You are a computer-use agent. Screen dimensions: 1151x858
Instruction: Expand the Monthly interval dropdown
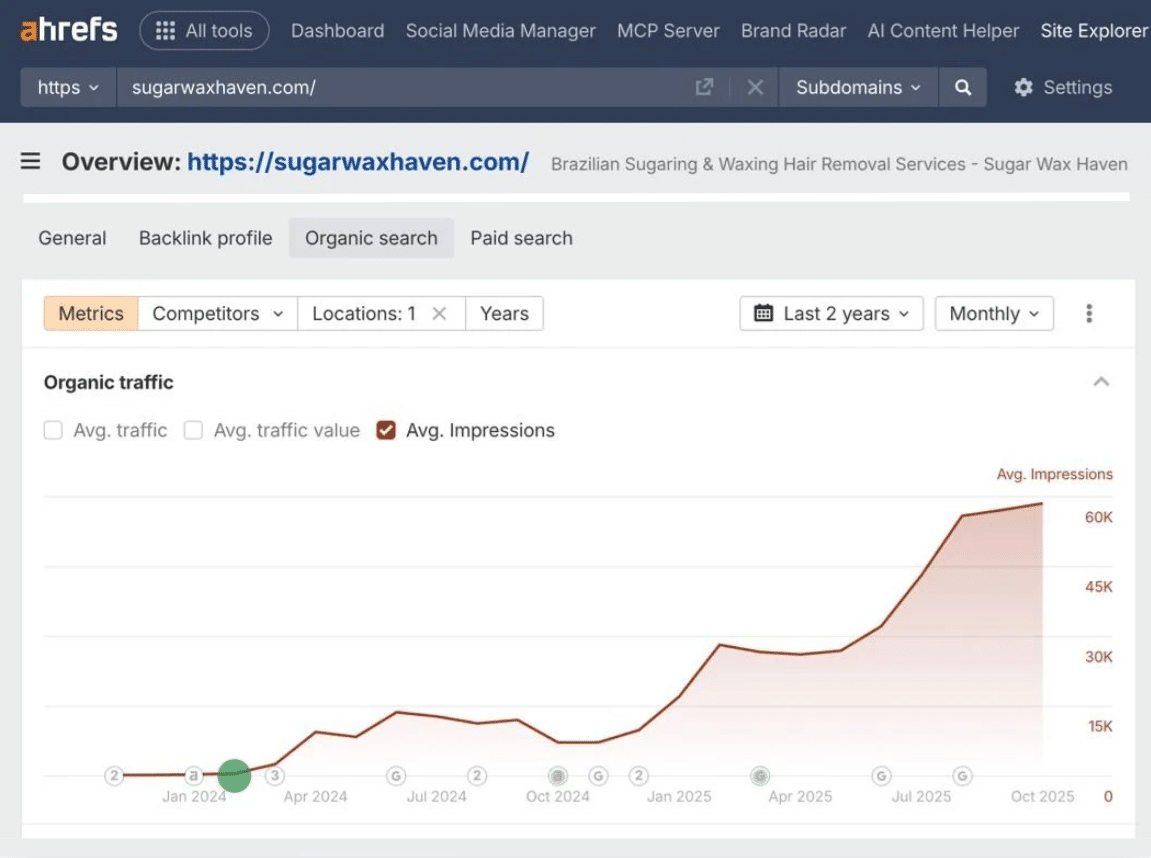click(994, 313)
